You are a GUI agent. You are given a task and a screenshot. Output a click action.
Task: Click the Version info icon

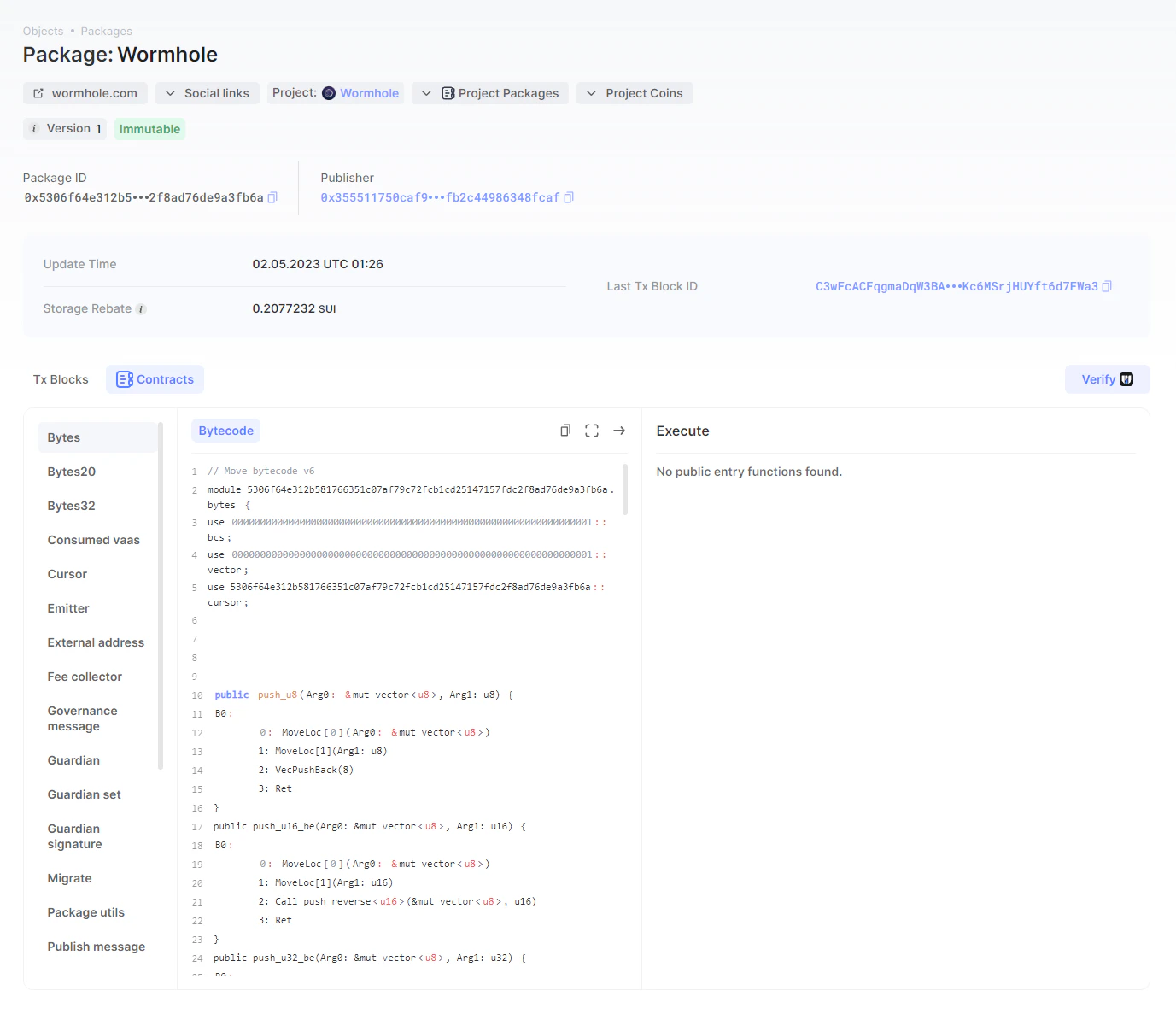(34, 129)
